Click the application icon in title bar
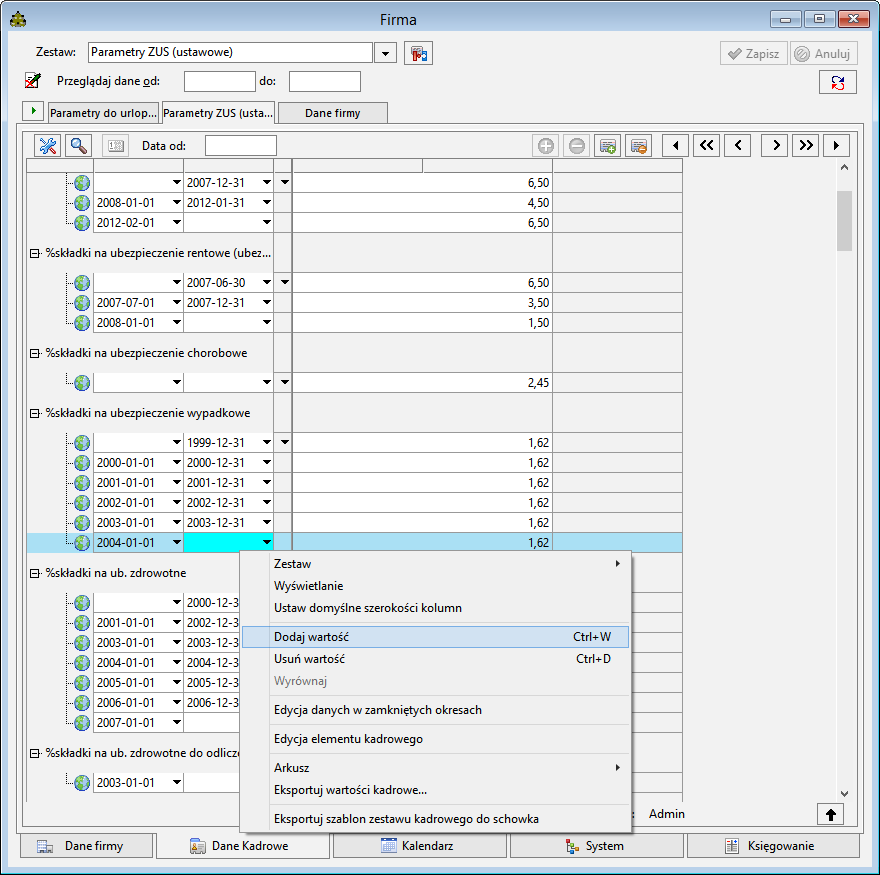 [x=18, y=20]
